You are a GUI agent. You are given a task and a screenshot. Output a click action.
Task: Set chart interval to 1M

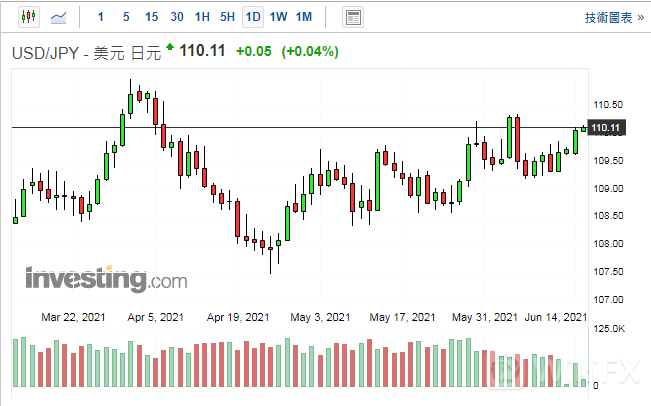point(305,17)
